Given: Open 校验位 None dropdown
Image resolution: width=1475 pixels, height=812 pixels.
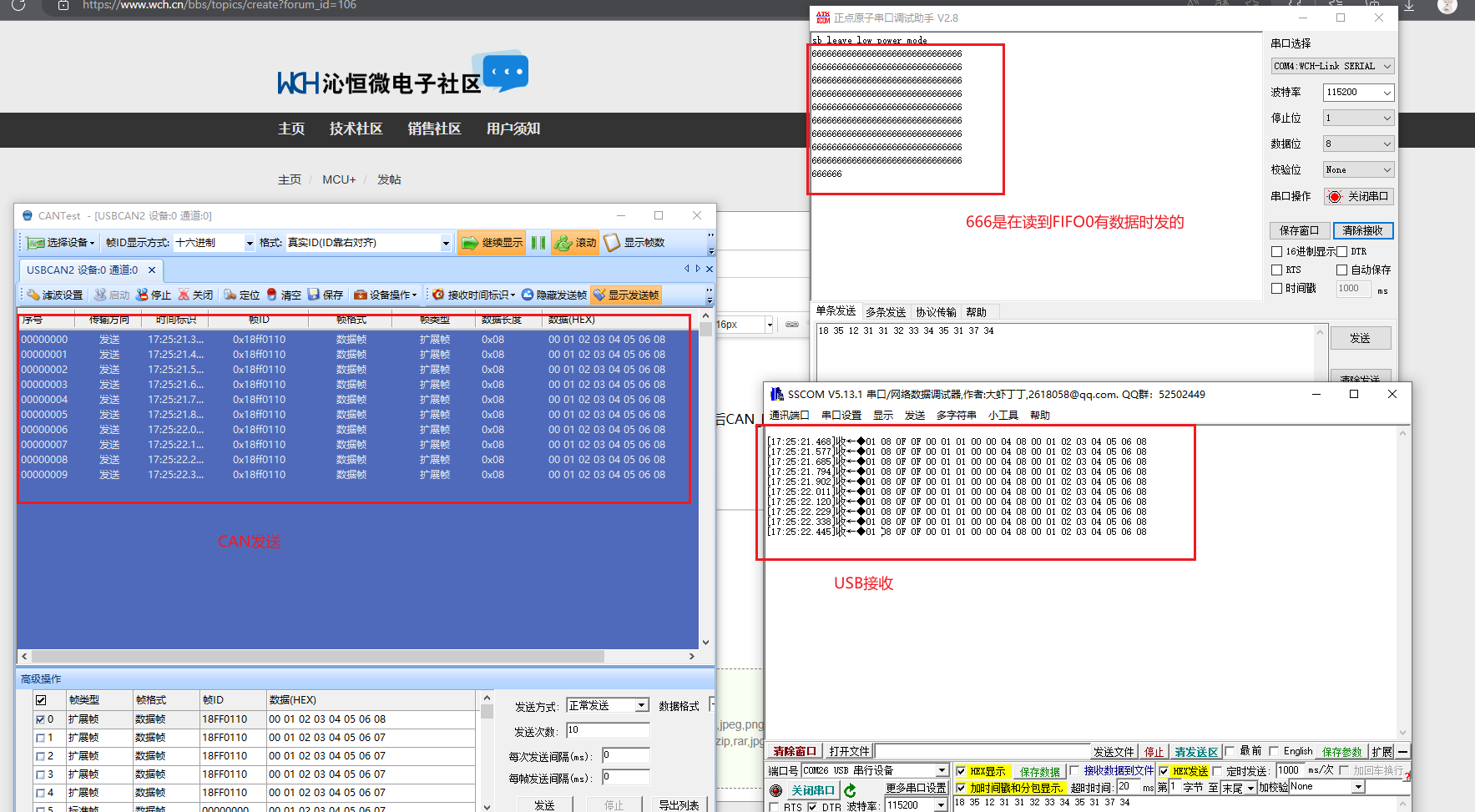Looking at the screenshot, I should pos(1359,170).
